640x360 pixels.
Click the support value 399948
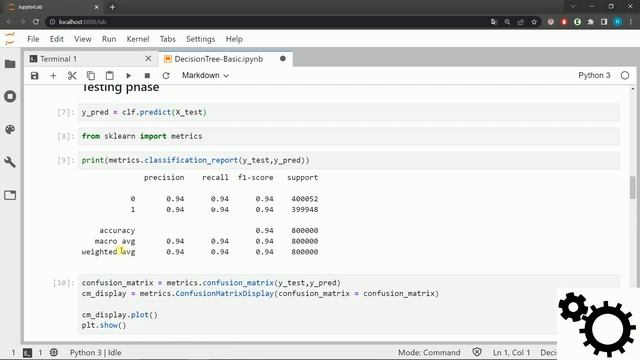(x=304, y=209)
